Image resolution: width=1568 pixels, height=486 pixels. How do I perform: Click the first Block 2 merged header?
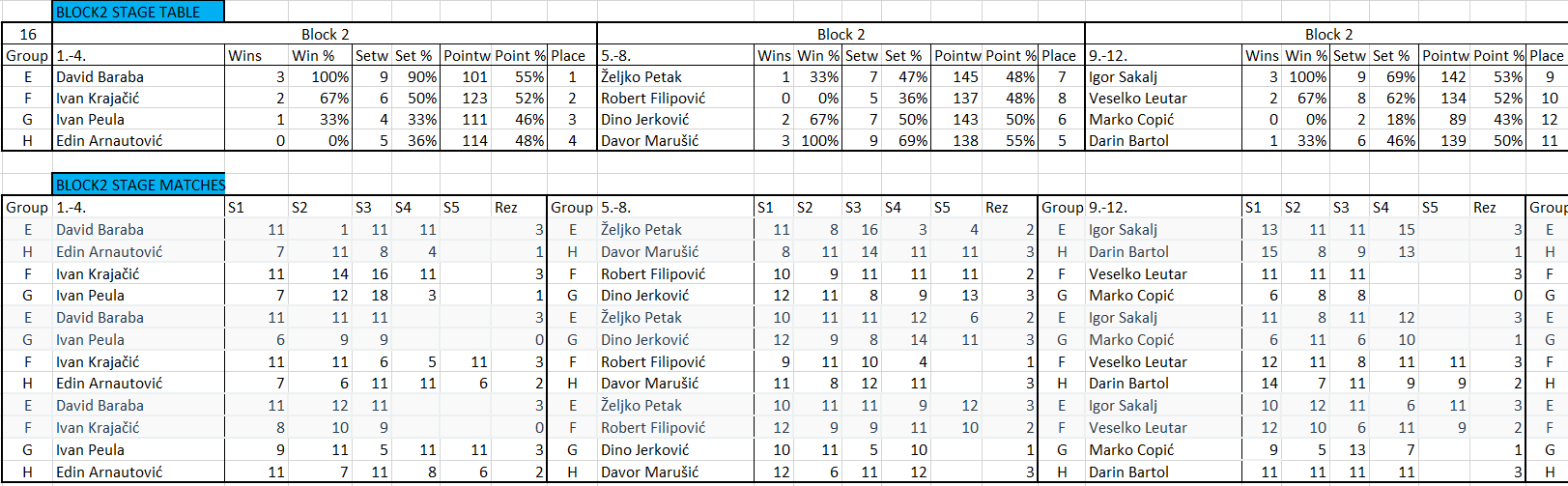pos(325,34)
